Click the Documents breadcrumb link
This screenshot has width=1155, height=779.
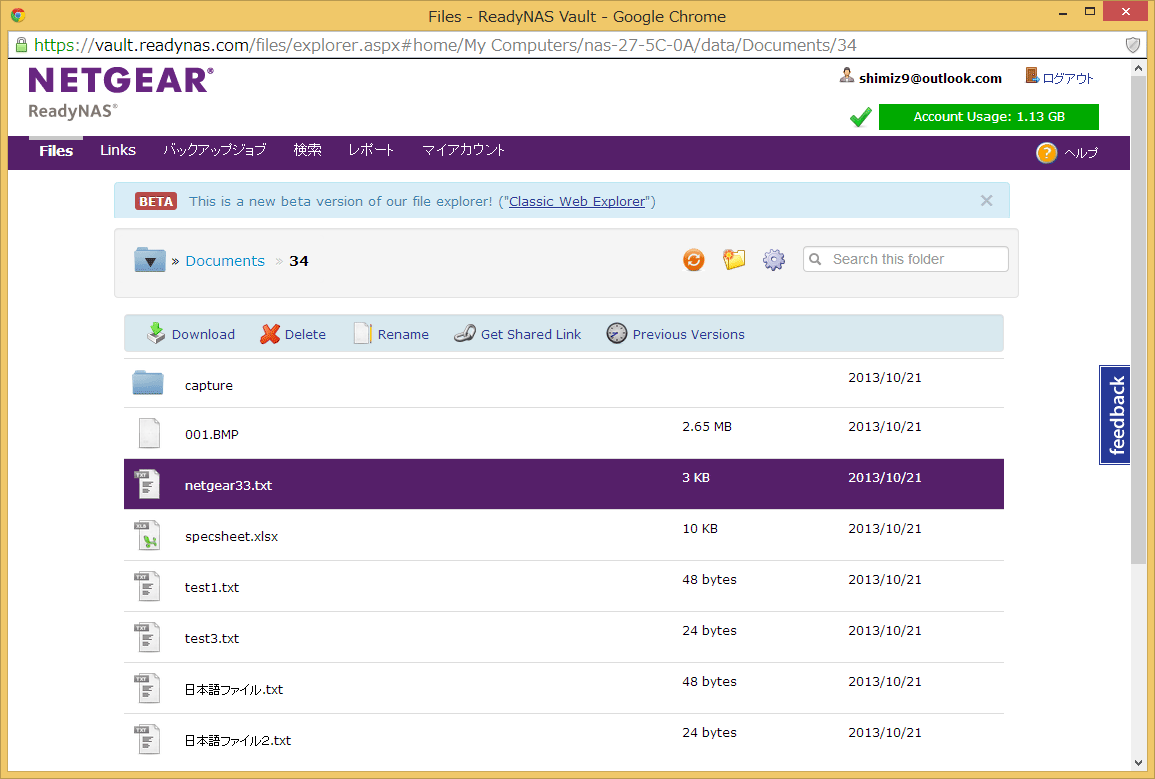[225, 261]
